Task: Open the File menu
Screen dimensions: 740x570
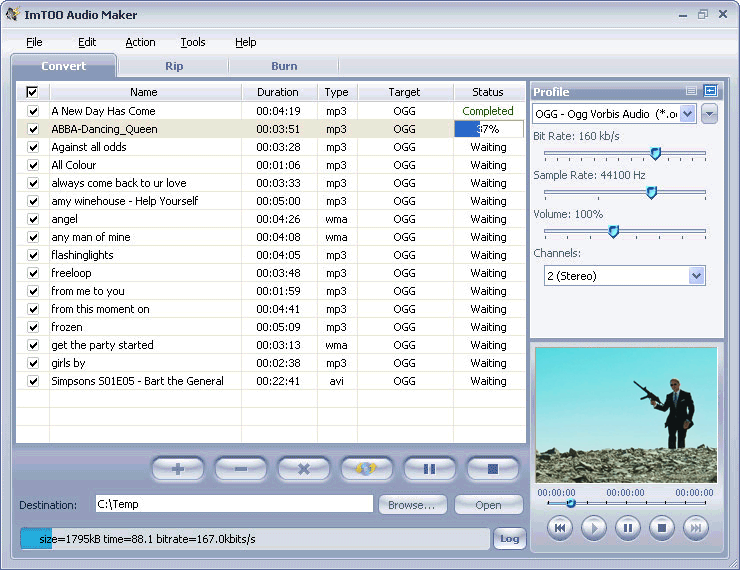Action: (x=34, y=42)
